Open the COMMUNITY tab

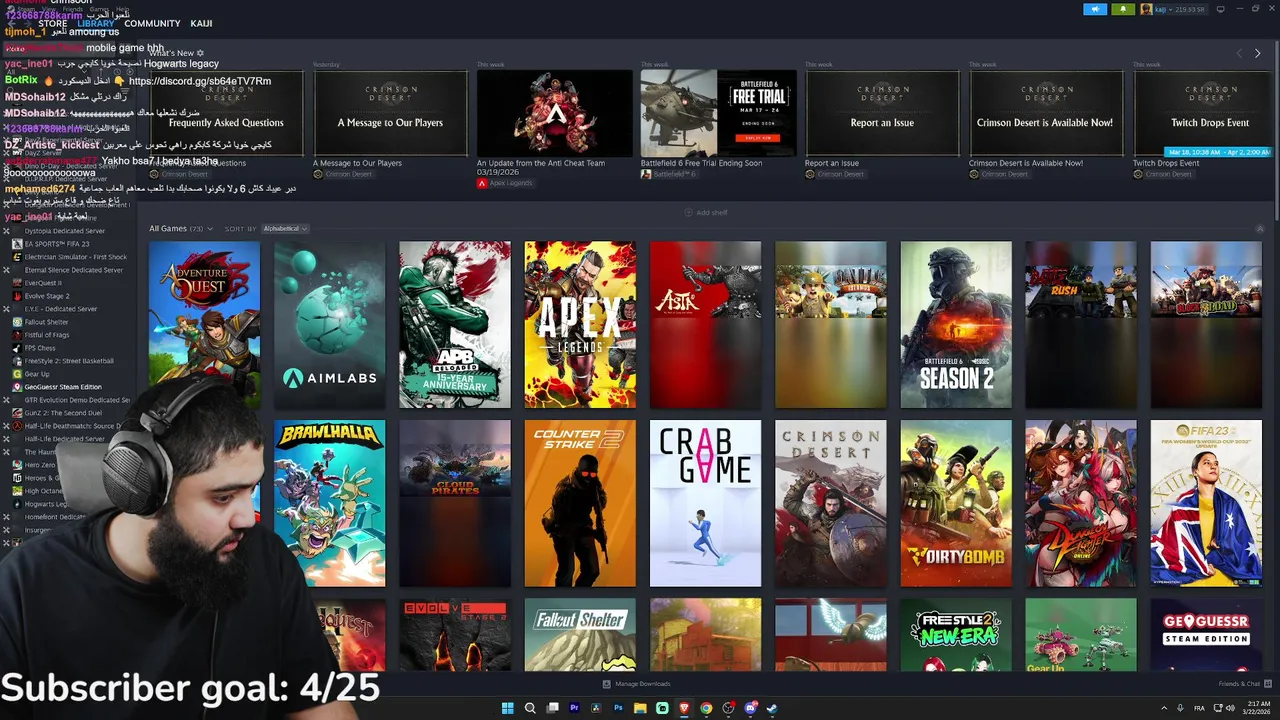click(152, 23)
